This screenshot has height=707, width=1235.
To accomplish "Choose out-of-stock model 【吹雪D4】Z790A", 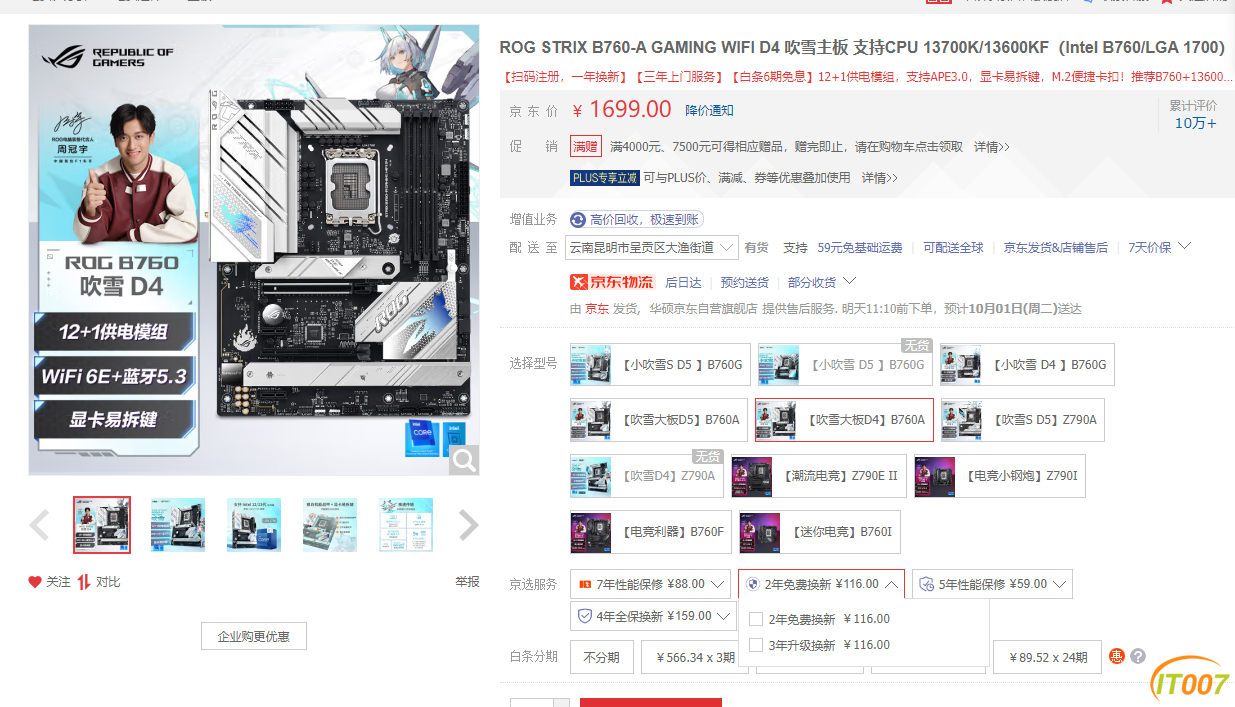I will pos(646,476).
